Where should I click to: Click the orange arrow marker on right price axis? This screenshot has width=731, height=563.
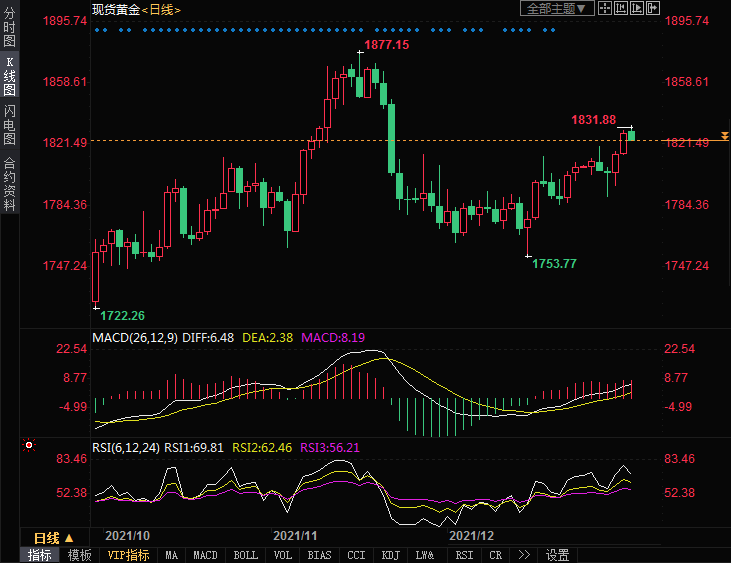tap(724, 135)
